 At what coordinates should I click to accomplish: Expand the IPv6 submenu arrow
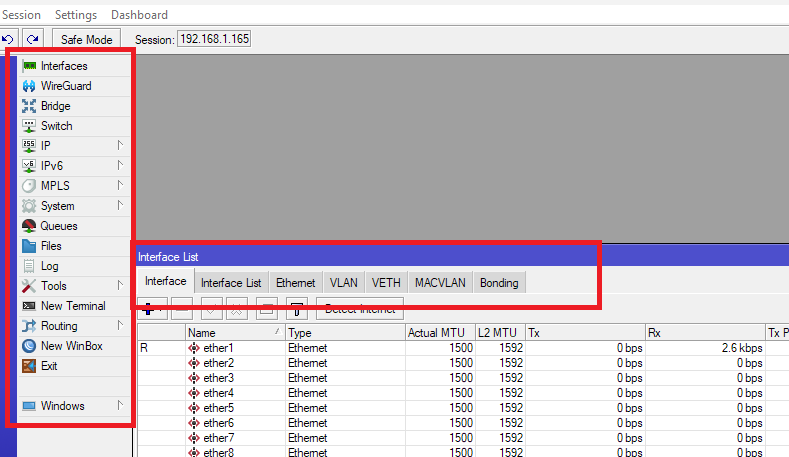click(x=120, y=166)
